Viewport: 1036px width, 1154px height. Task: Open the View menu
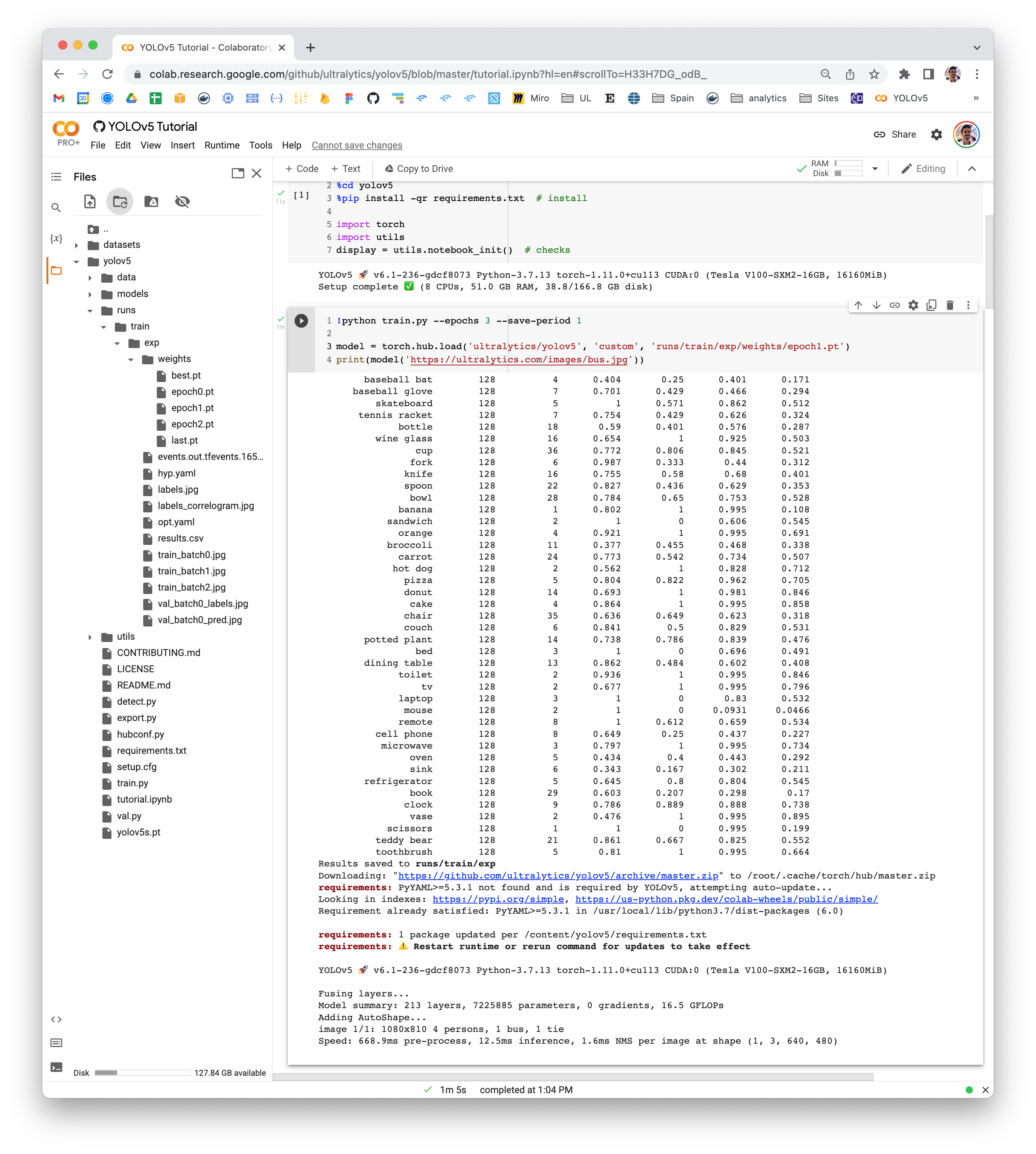click(150, 145)
